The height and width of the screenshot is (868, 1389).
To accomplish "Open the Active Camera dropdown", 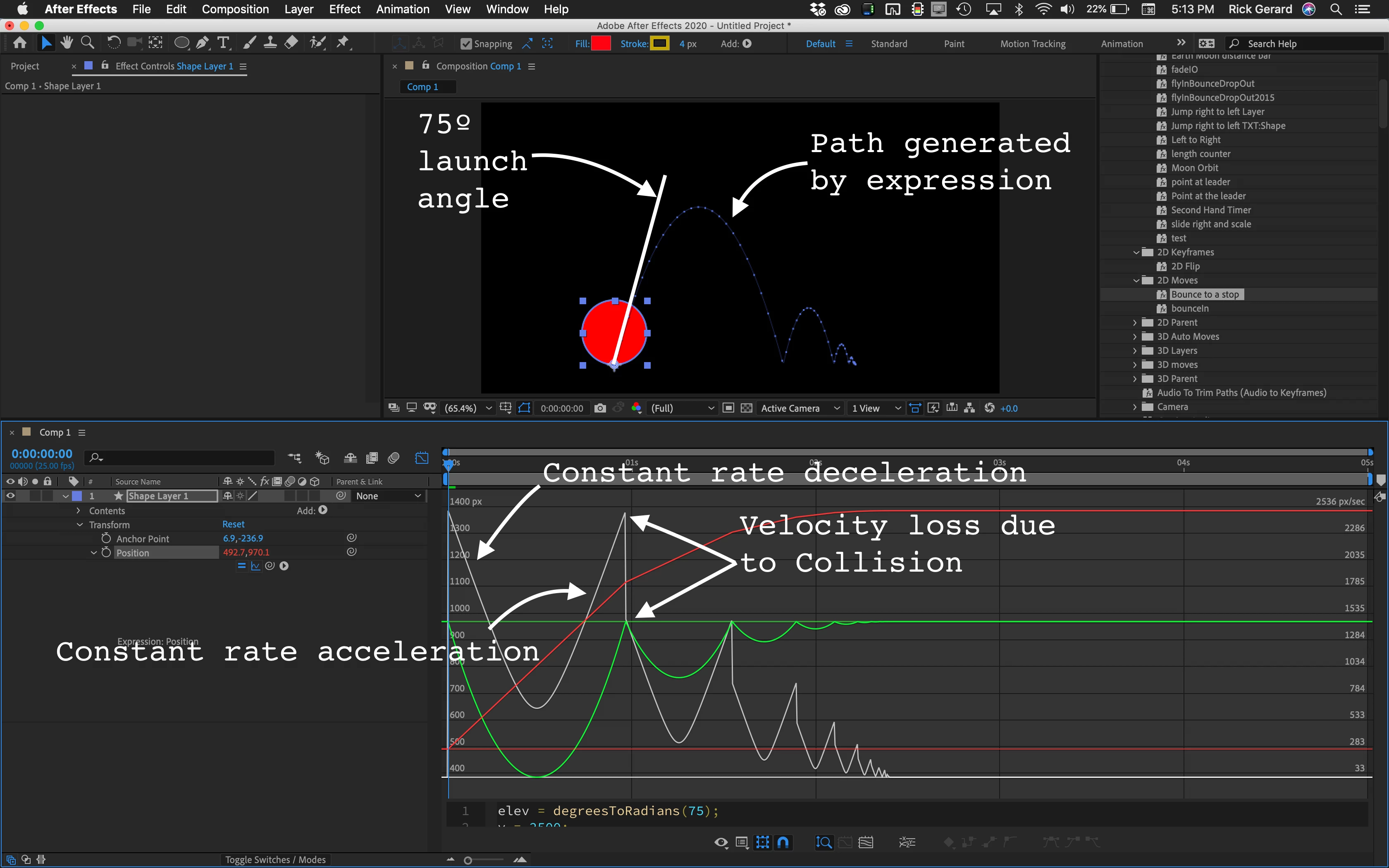I will point(800,408).
